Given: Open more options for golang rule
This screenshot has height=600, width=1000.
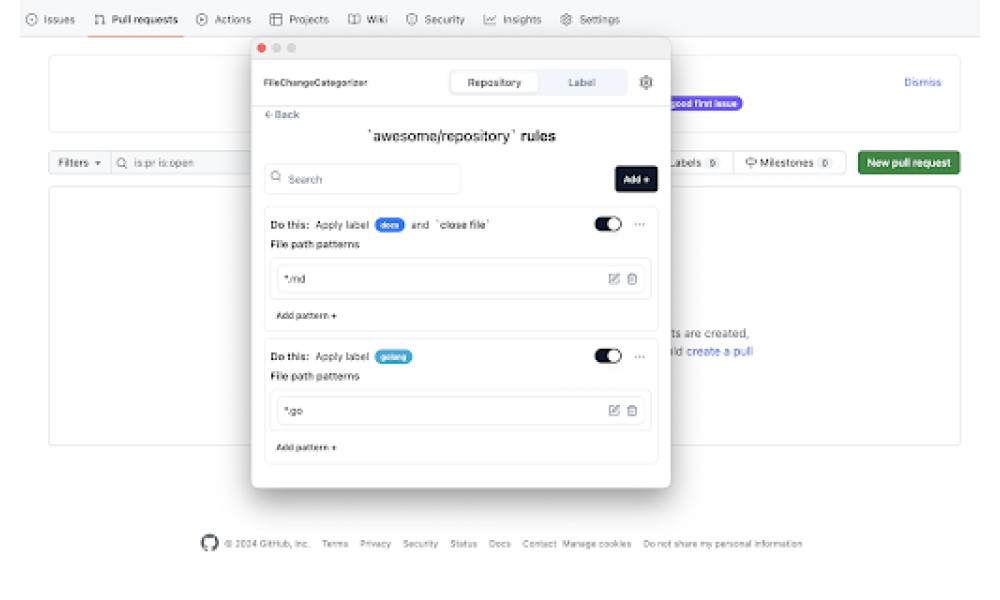Looking at the screenshot, I should pyautogui.click(x=640, y=356).
